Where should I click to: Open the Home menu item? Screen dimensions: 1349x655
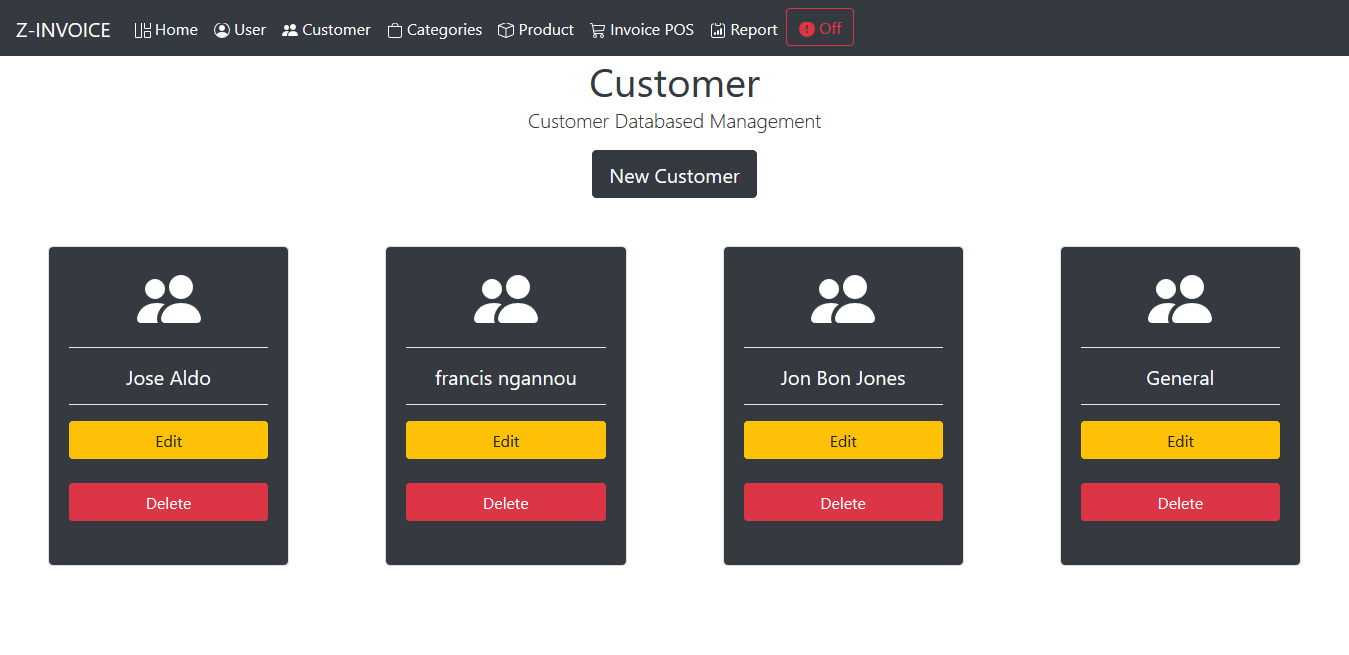click(x=166, y=30)
